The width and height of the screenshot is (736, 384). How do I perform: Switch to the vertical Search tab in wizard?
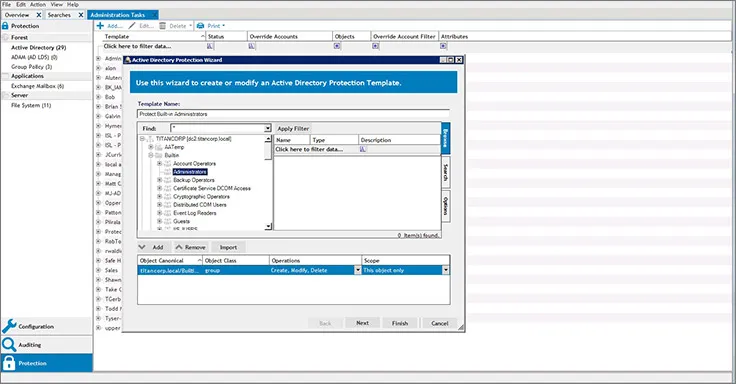446,172
